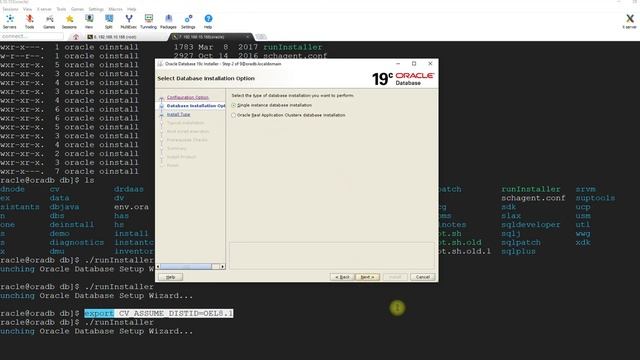Click green runInstaller in file listing

293,47
